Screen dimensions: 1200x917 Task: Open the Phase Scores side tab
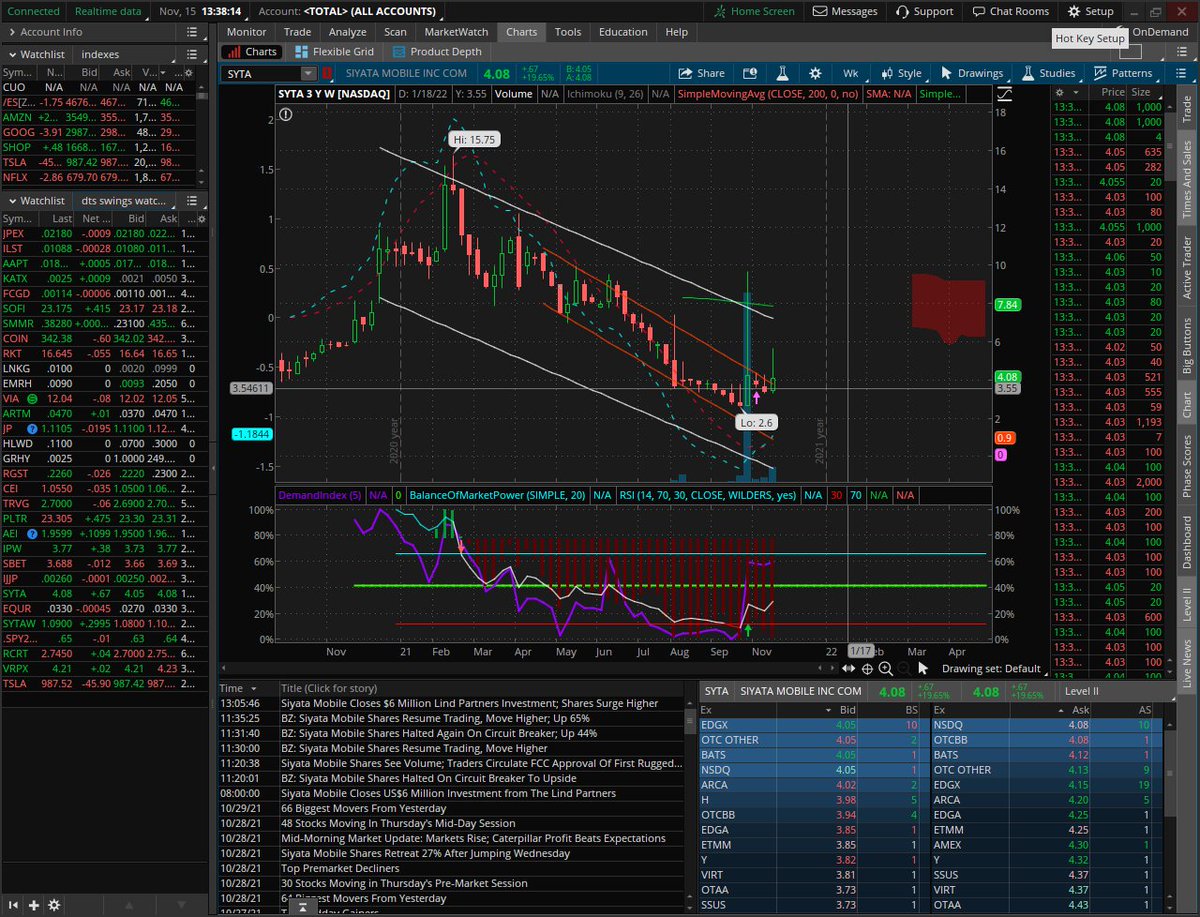(x=1187, y=468)
